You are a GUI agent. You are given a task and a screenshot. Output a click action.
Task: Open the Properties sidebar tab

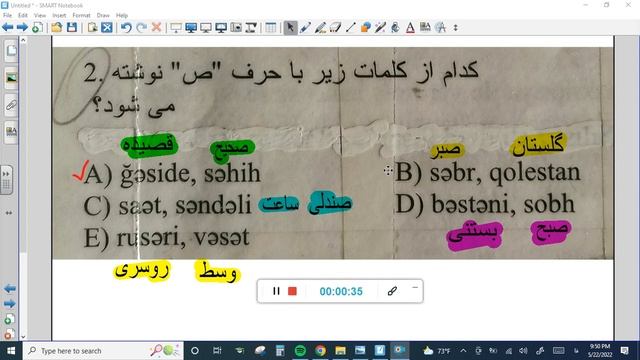click(x=11, y=131)
